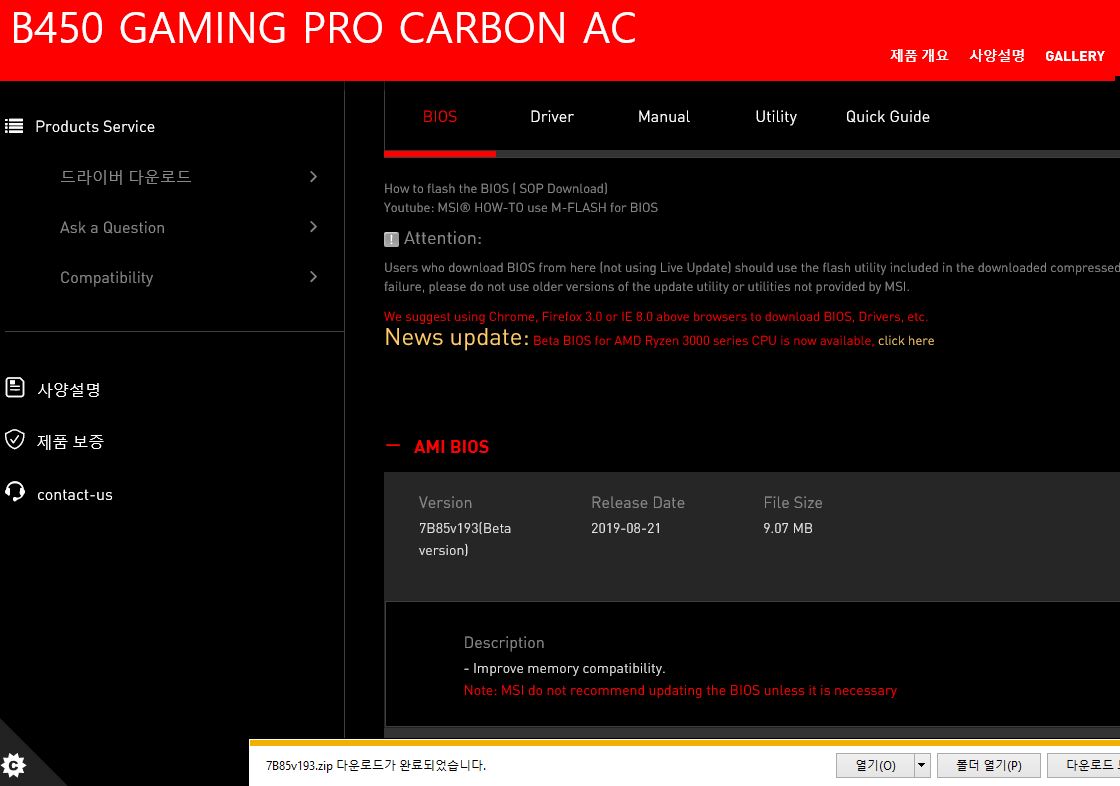Switch to the Quick Guide tab
This screenshot has width=1120, height=786.
click(888, 116)
